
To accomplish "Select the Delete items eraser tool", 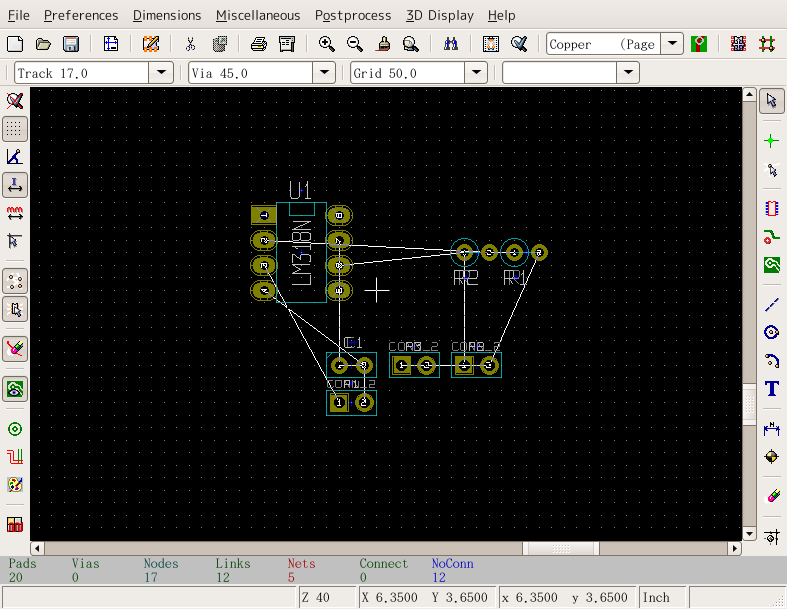I will point(771,495).
